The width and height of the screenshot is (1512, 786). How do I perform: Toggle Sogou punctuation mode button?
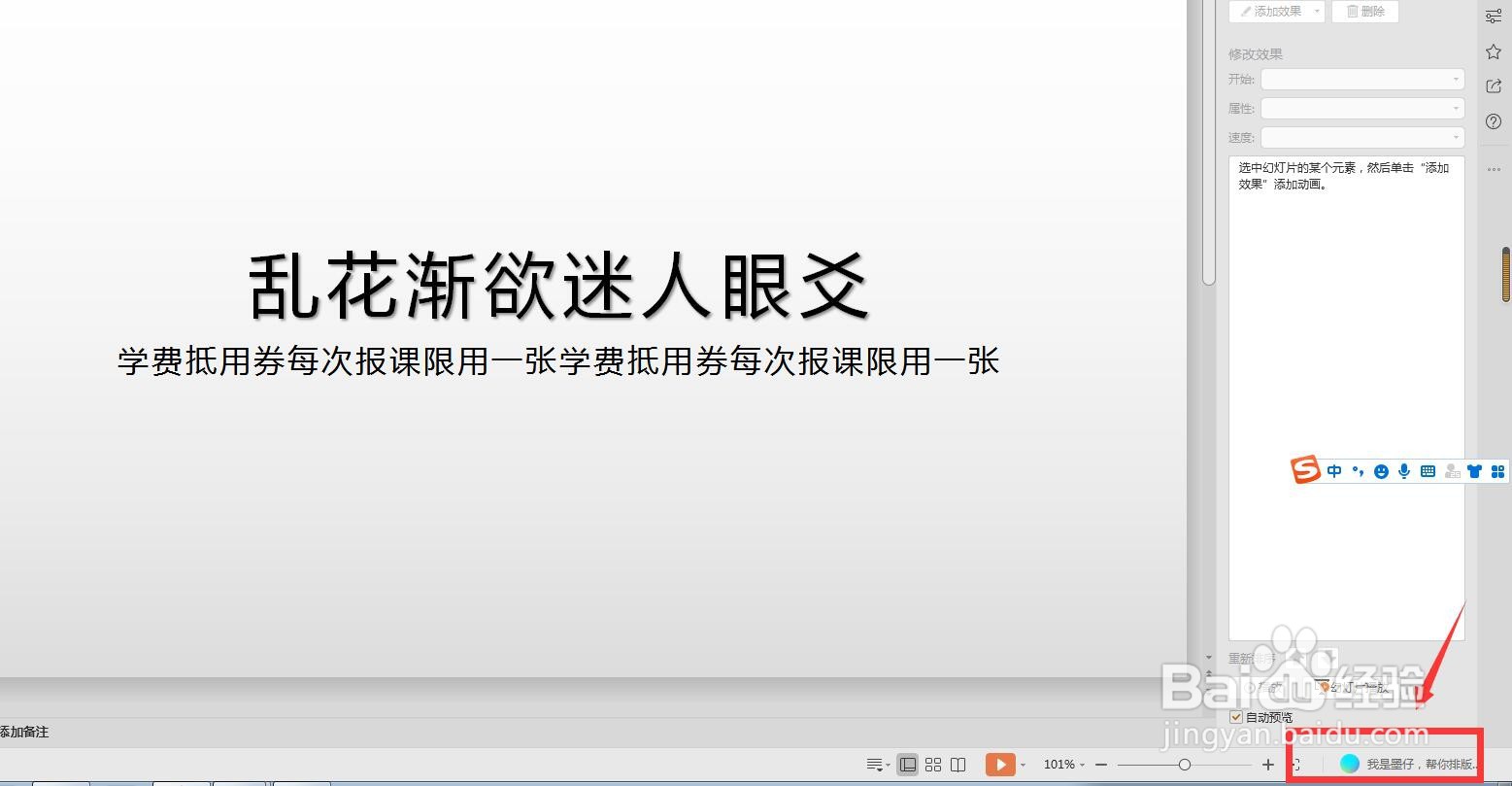tap(1358, 471)
